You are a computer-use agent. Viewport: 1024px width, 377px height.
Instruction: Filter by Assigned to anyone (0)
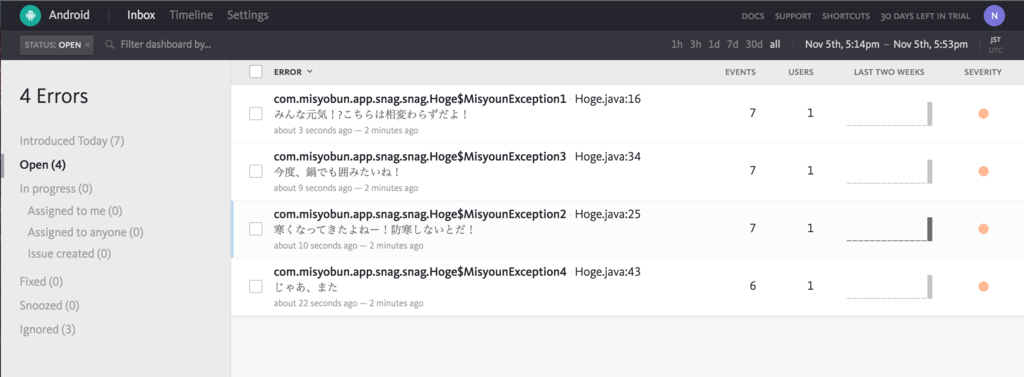[x=86, y=232]
